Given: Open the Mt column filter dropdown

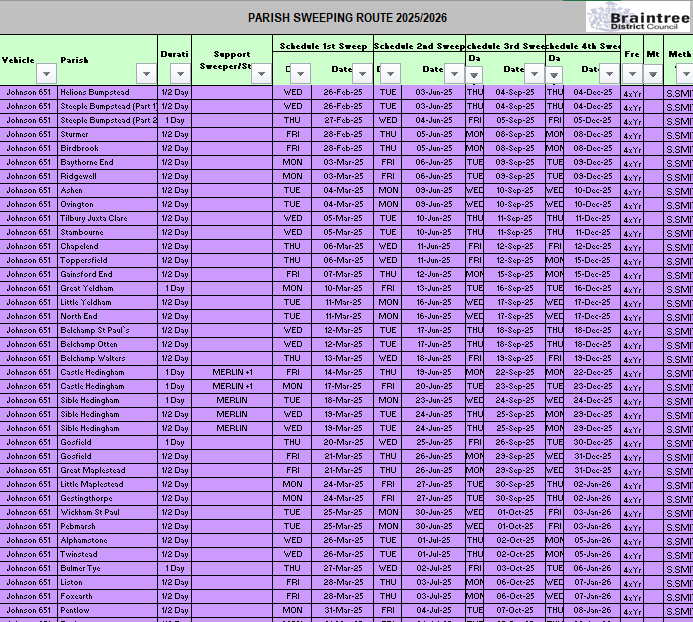Looking at the screenshot, I should (x=653, y=73).
